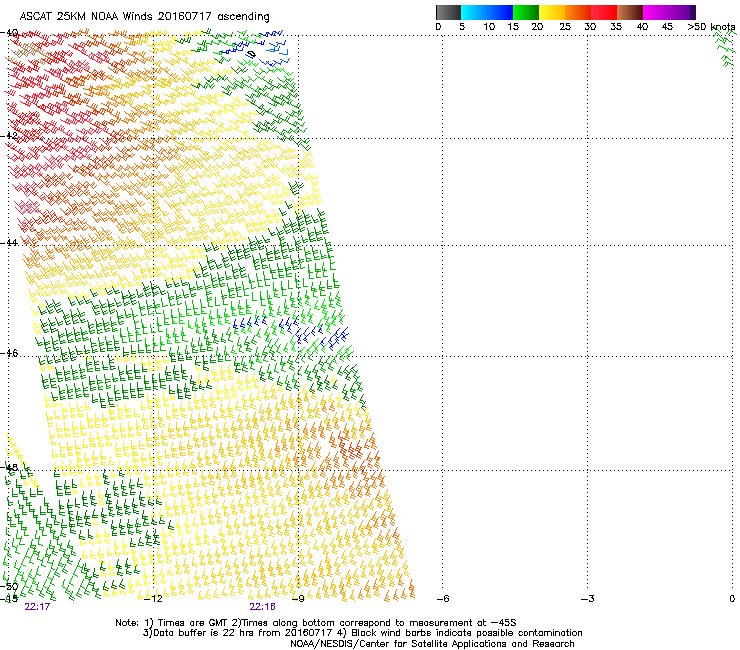This screenshot has height=650, width=740.
Task: Click the "-44" latitude axis label
Action: click(x=9, y=243)
